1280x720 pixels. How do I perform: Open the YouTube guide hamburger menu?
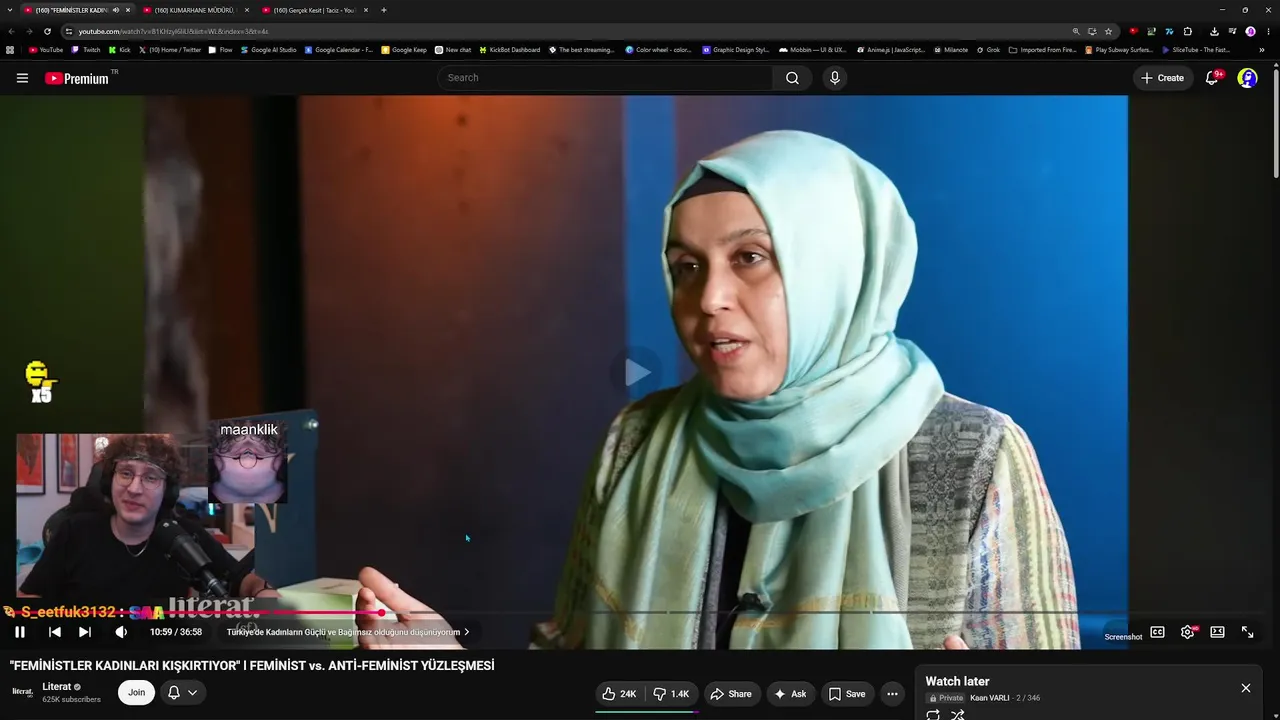(x=22, y=78)
